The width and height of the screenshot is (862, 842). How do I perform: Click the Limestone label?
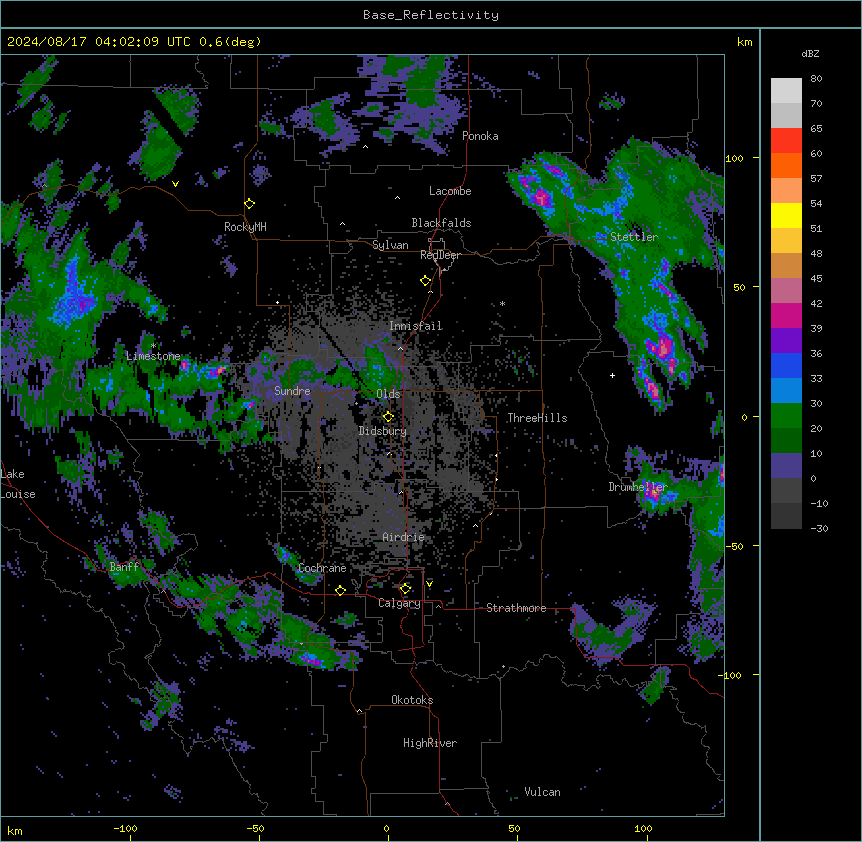pyautogui.click(x=153, y=356)
